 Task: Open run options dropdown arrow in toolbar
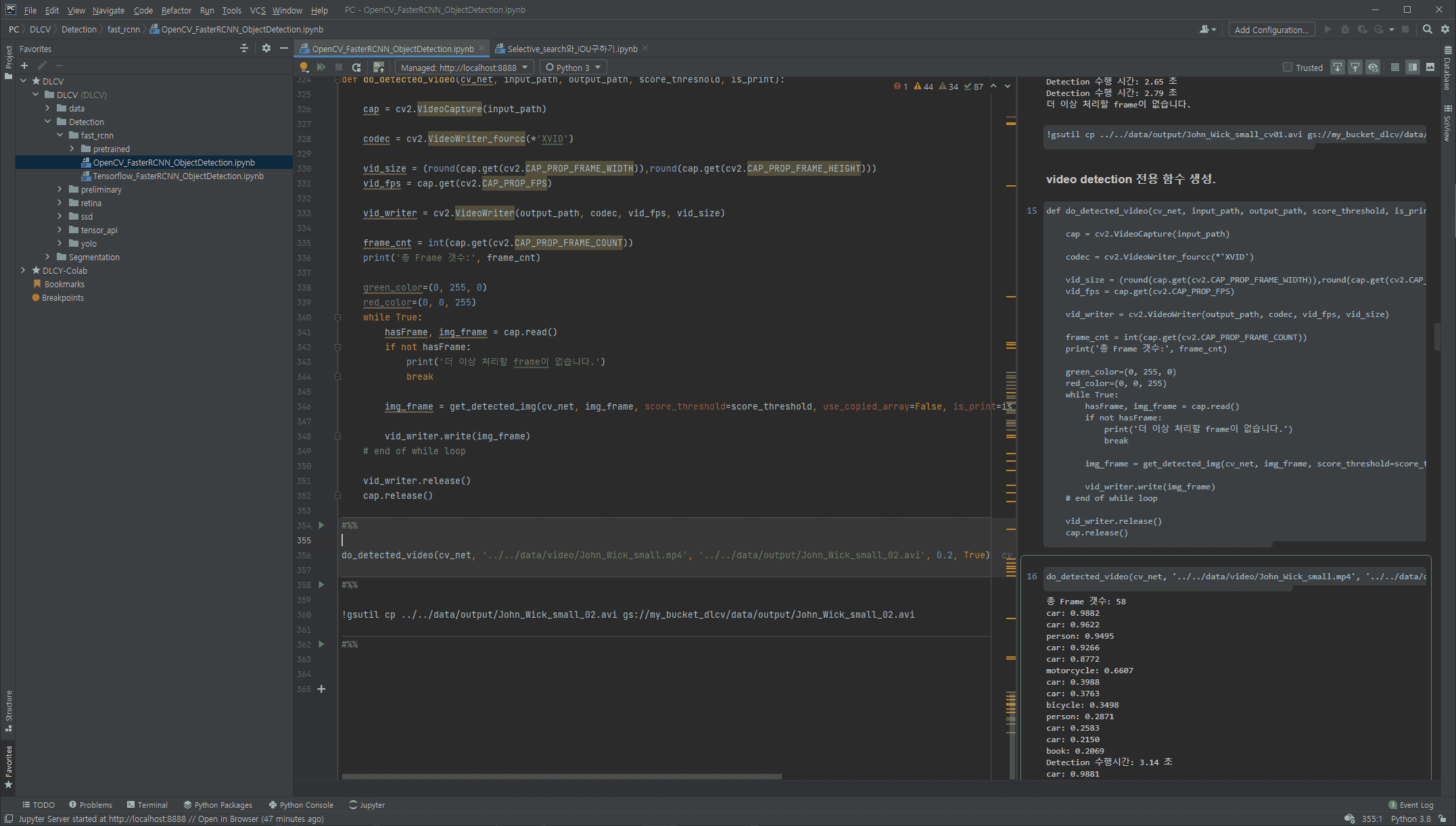(1391, 29)
